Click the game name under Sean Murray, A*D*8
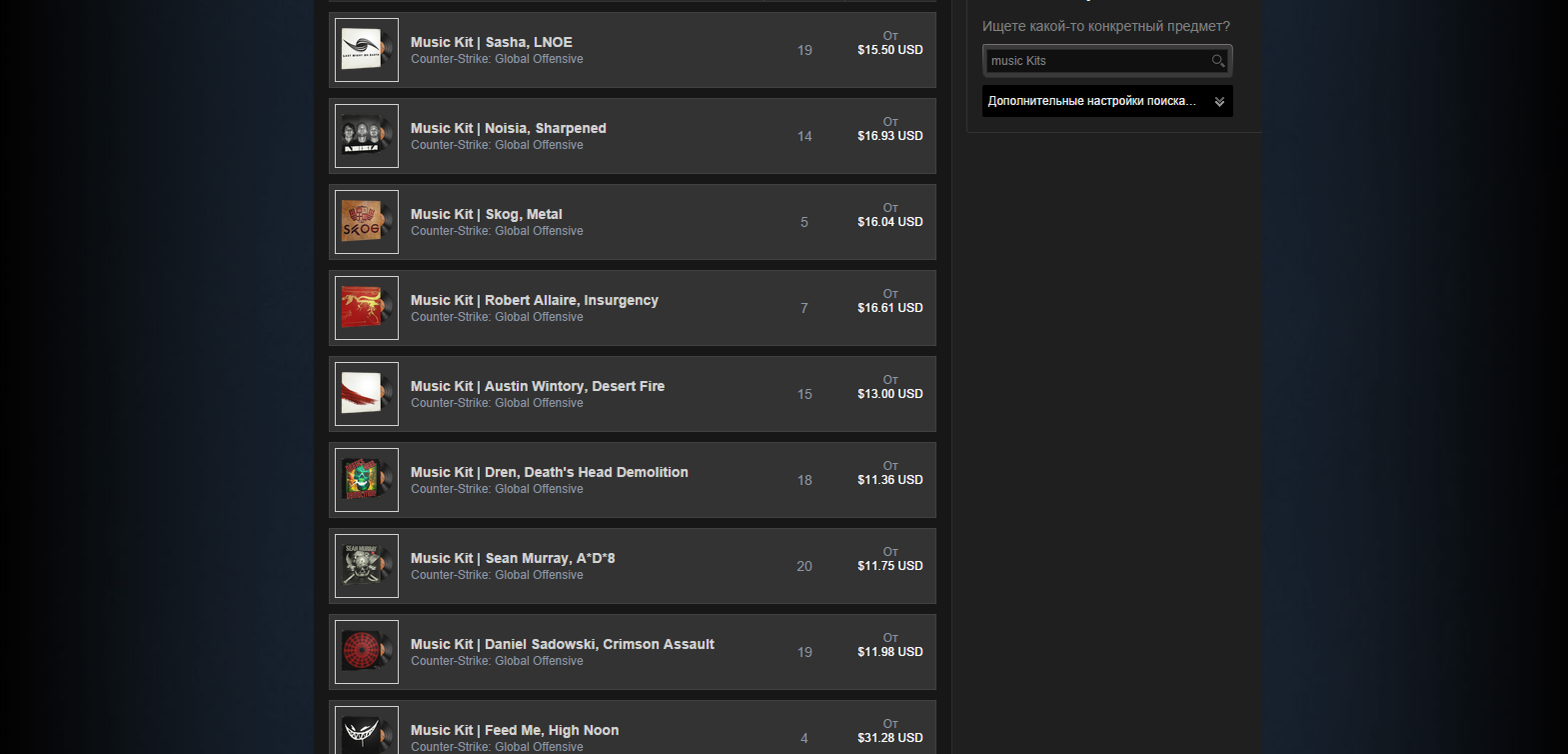The width and height of the screenshot is (1568, 754). pyautogui.click(x=497, y=575)
